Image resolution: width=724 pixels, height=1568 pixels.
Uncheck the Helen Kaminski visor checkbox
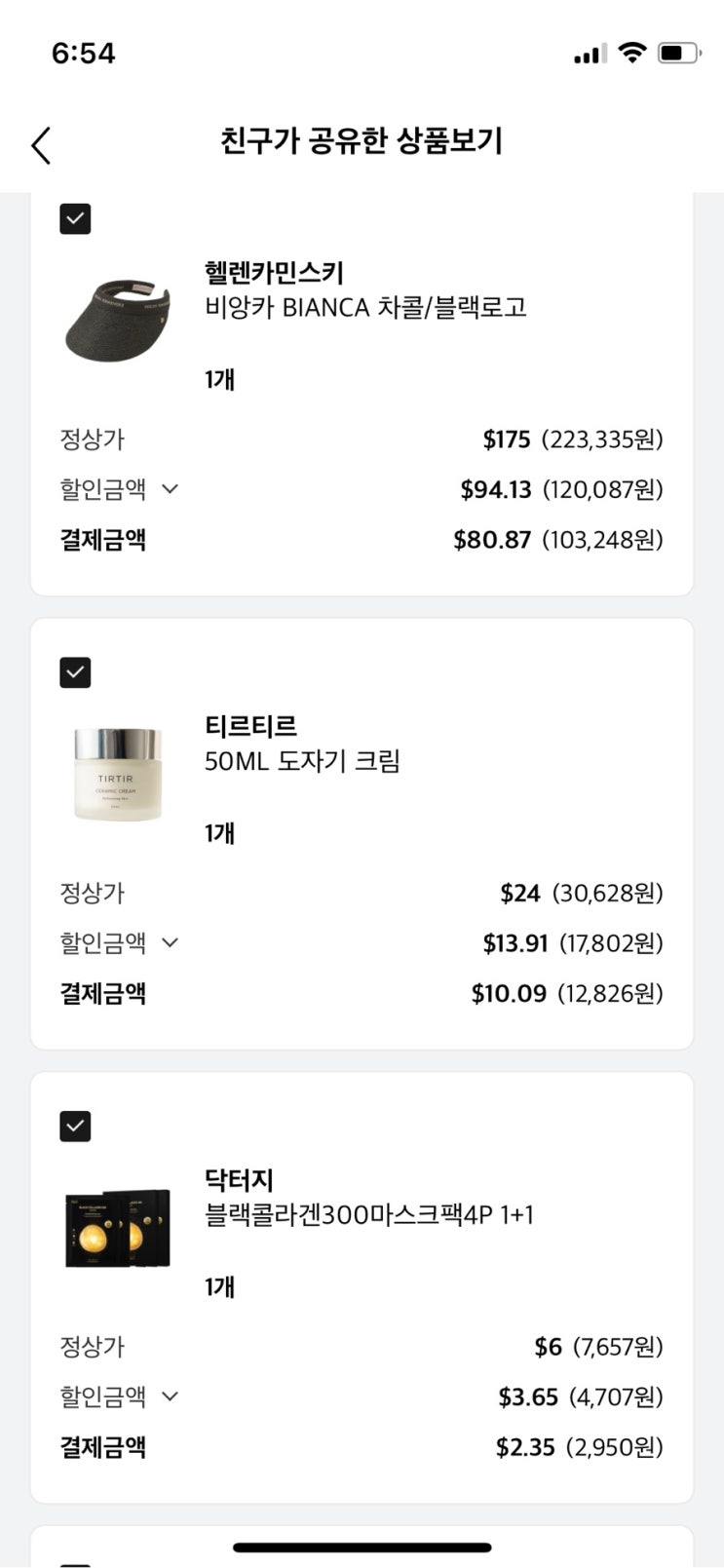75,218
